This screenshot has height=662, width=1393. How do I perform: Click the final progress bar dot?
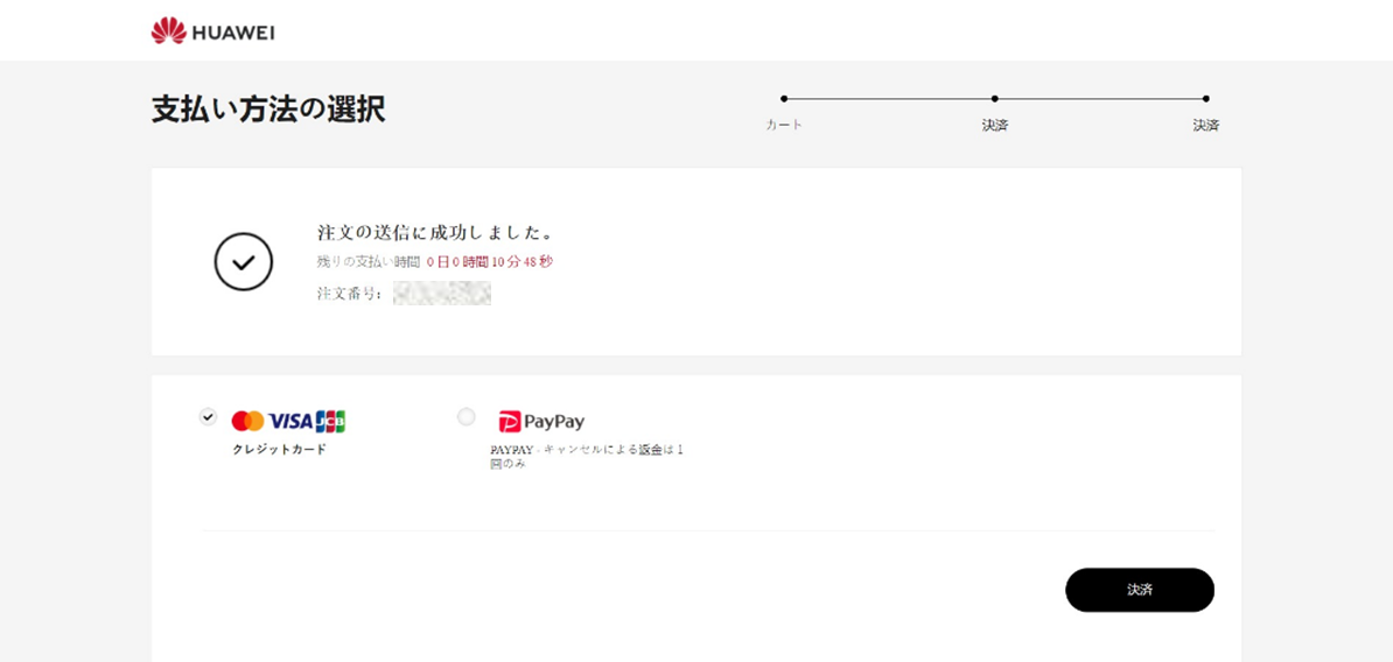pos(1206,98)
